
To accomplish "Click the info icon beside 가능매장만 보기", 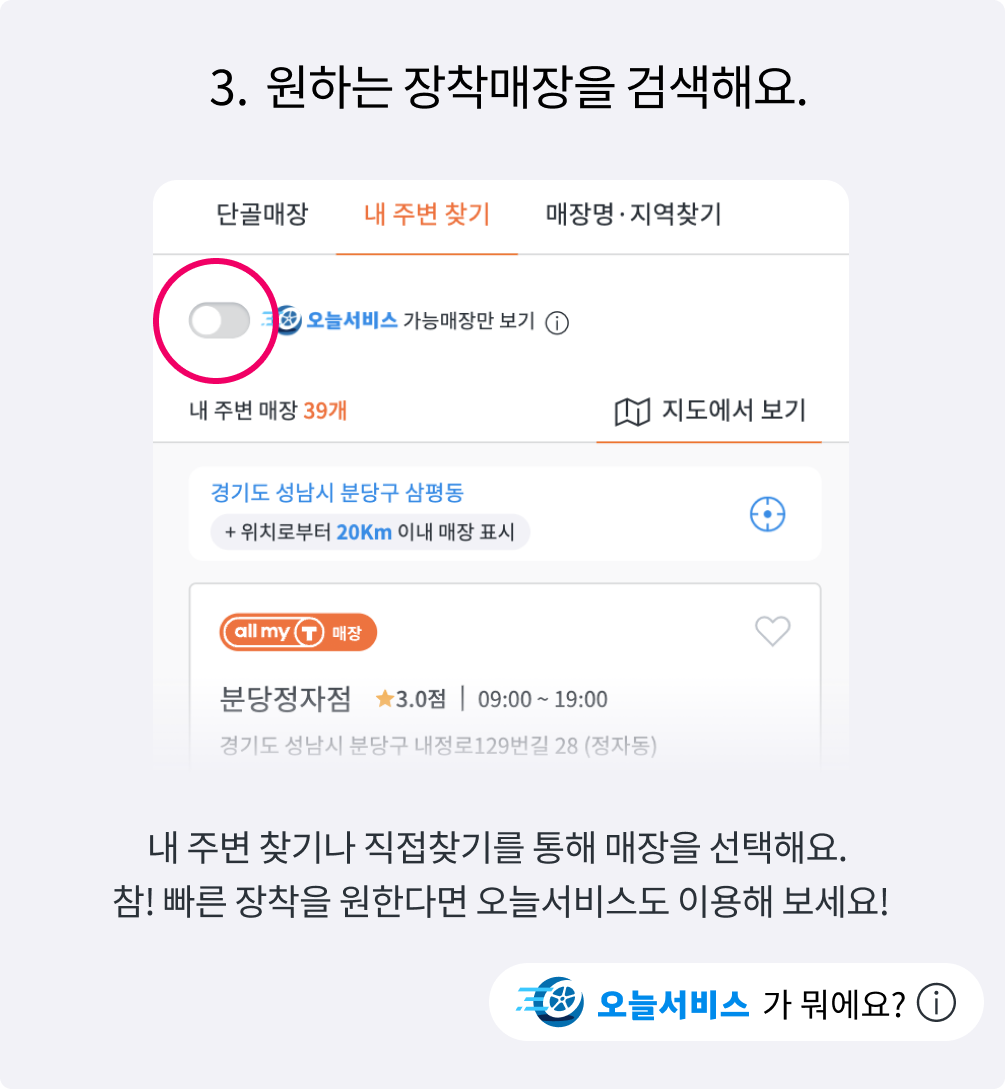I will [557, 322].
